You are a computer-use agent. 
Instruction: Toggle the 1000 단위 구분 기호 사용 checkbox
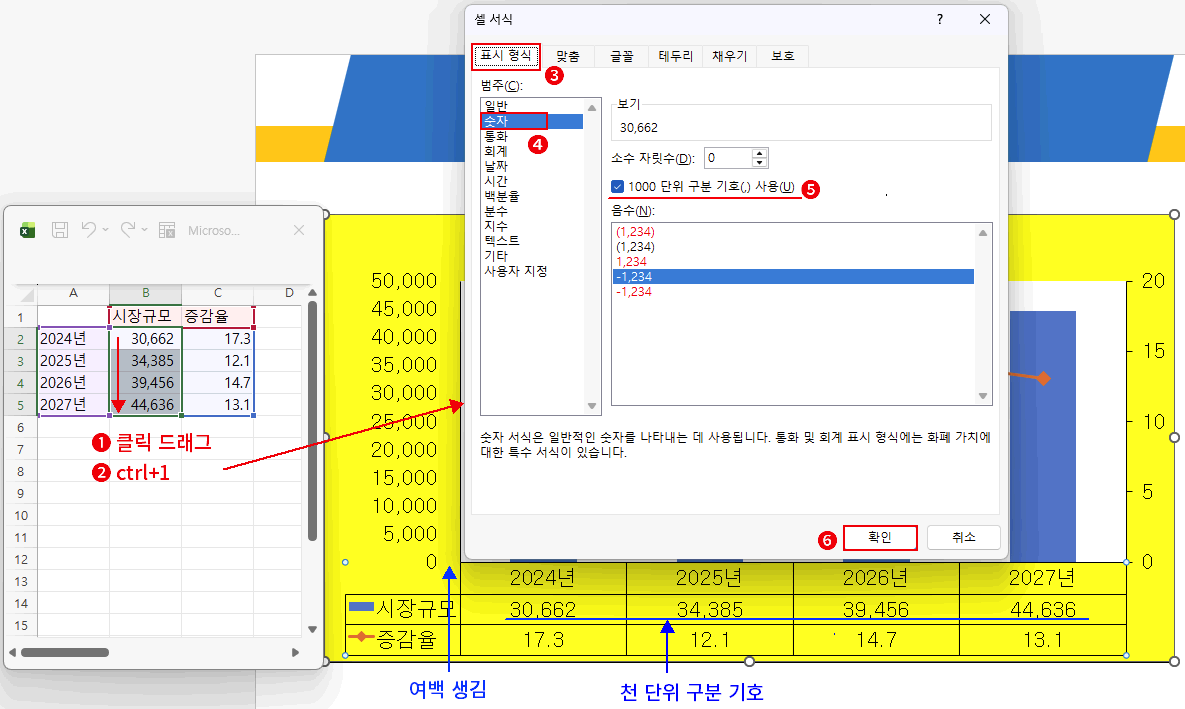point(618,186)
